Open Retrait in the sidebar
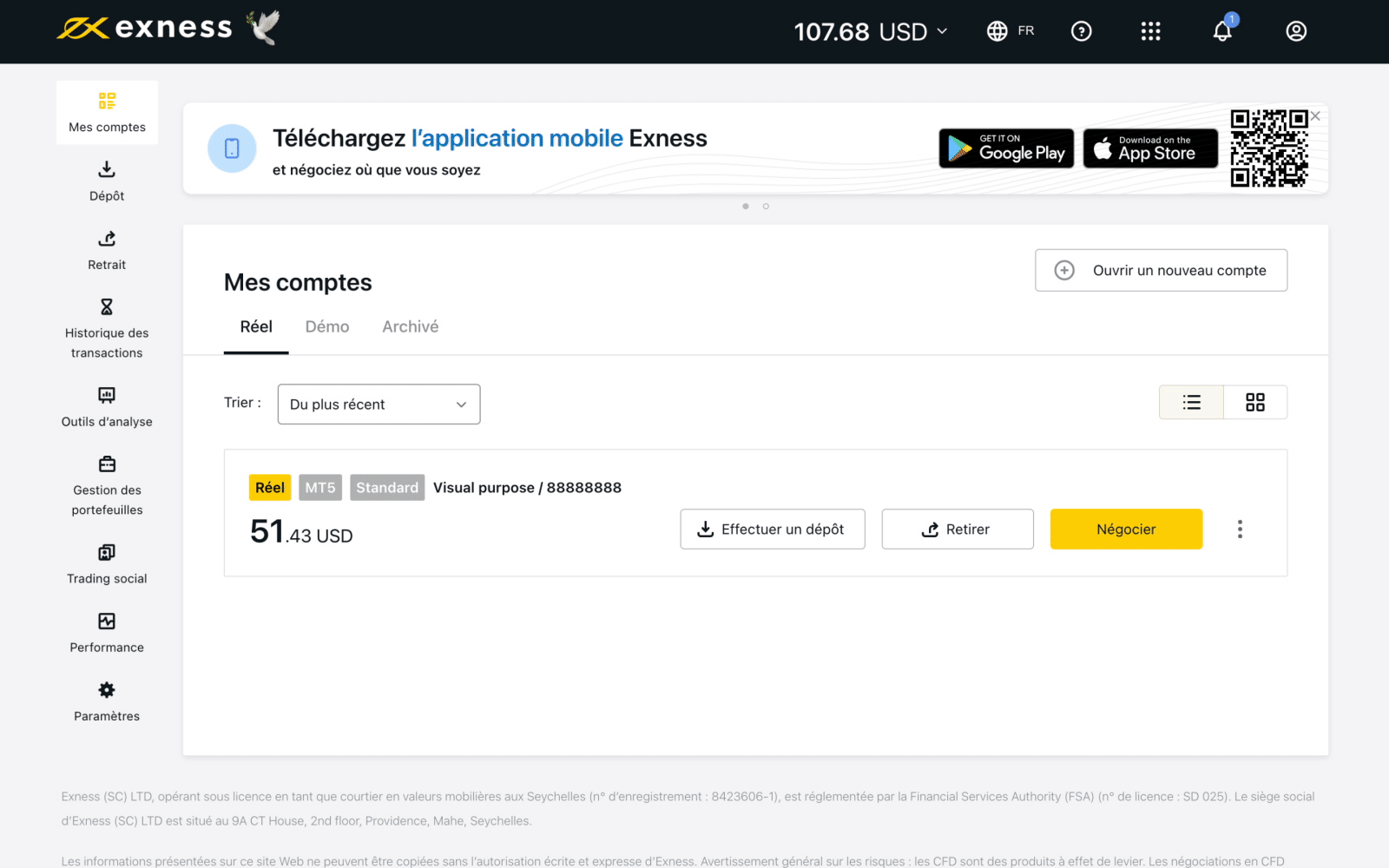 pos(107,251)
